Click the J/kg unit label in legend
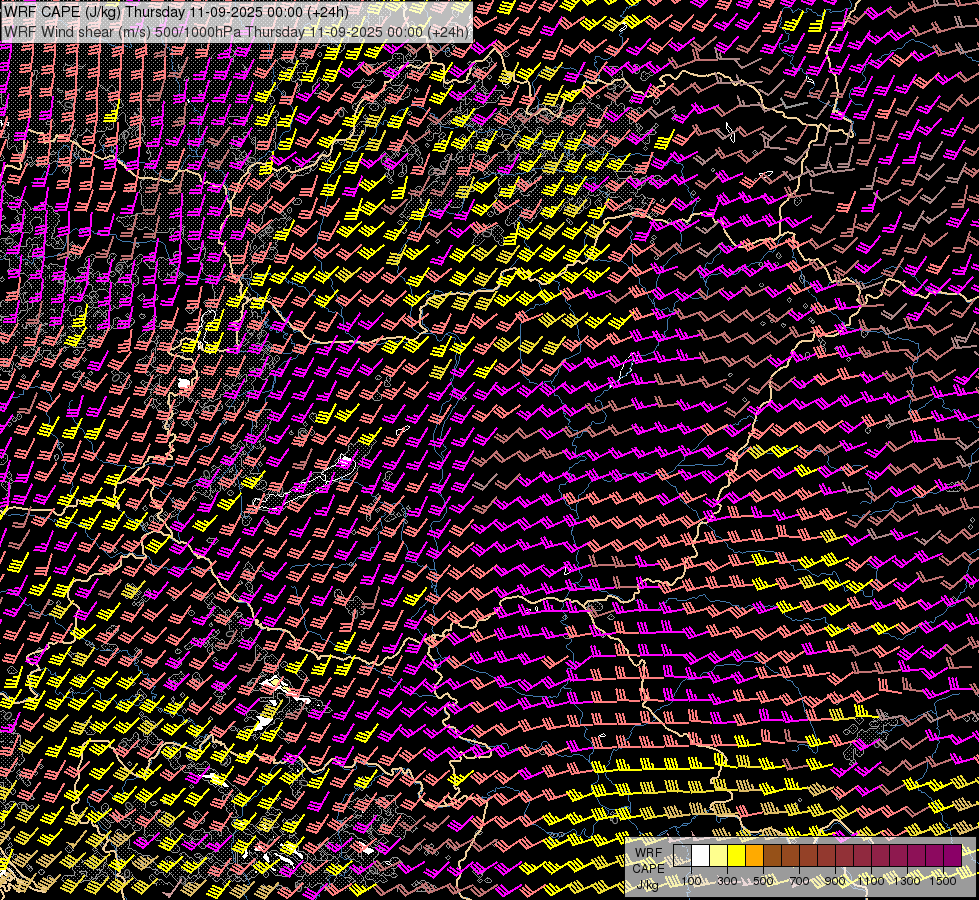The image size is (979, 900). click(x=647, y=884)
